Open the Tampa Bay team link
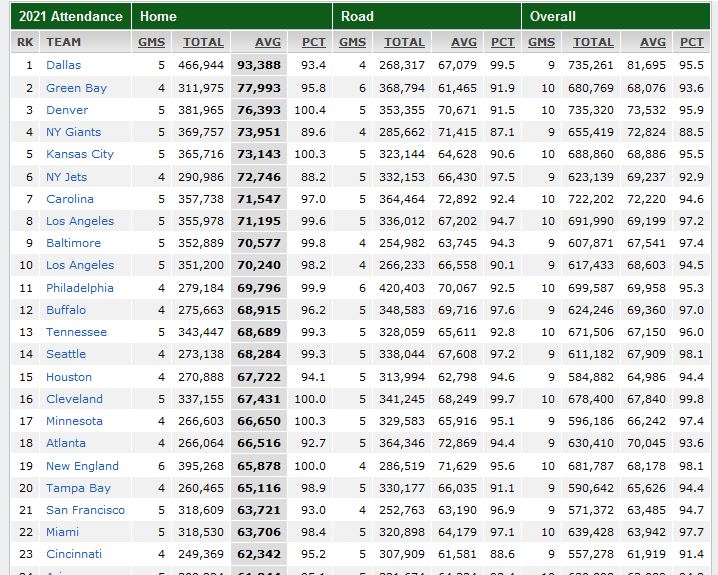718x575 pixels. click(78, 488)
